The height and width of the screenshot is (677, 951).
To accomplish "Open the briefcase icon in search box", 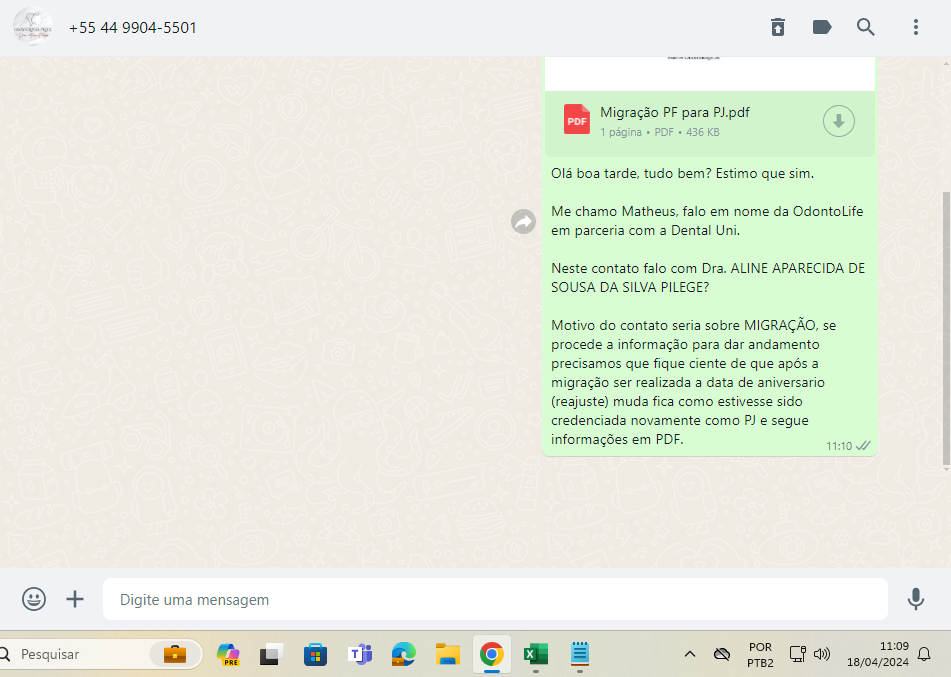I will click(x=175, y=654).
